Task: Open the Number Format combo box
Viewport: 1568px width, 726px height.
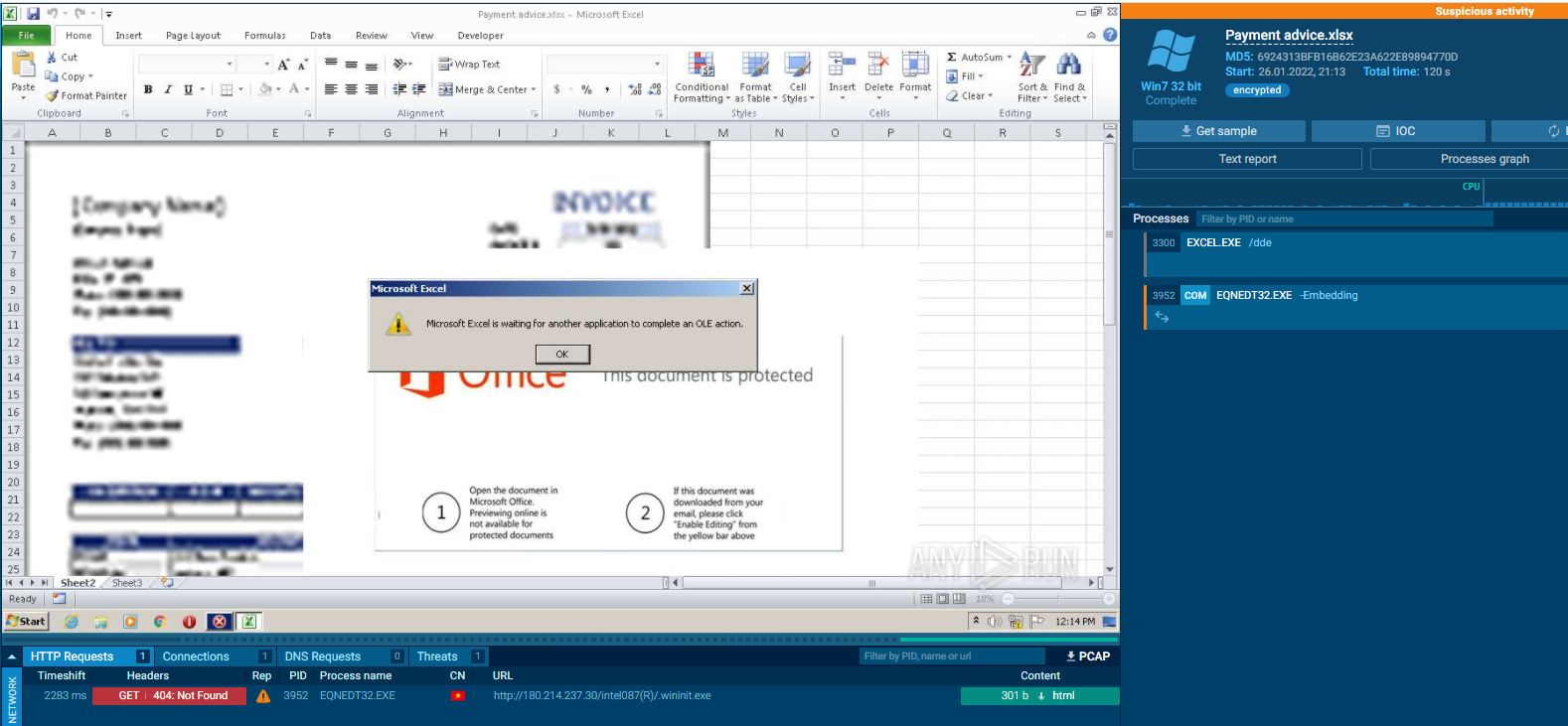Action: 604,65
